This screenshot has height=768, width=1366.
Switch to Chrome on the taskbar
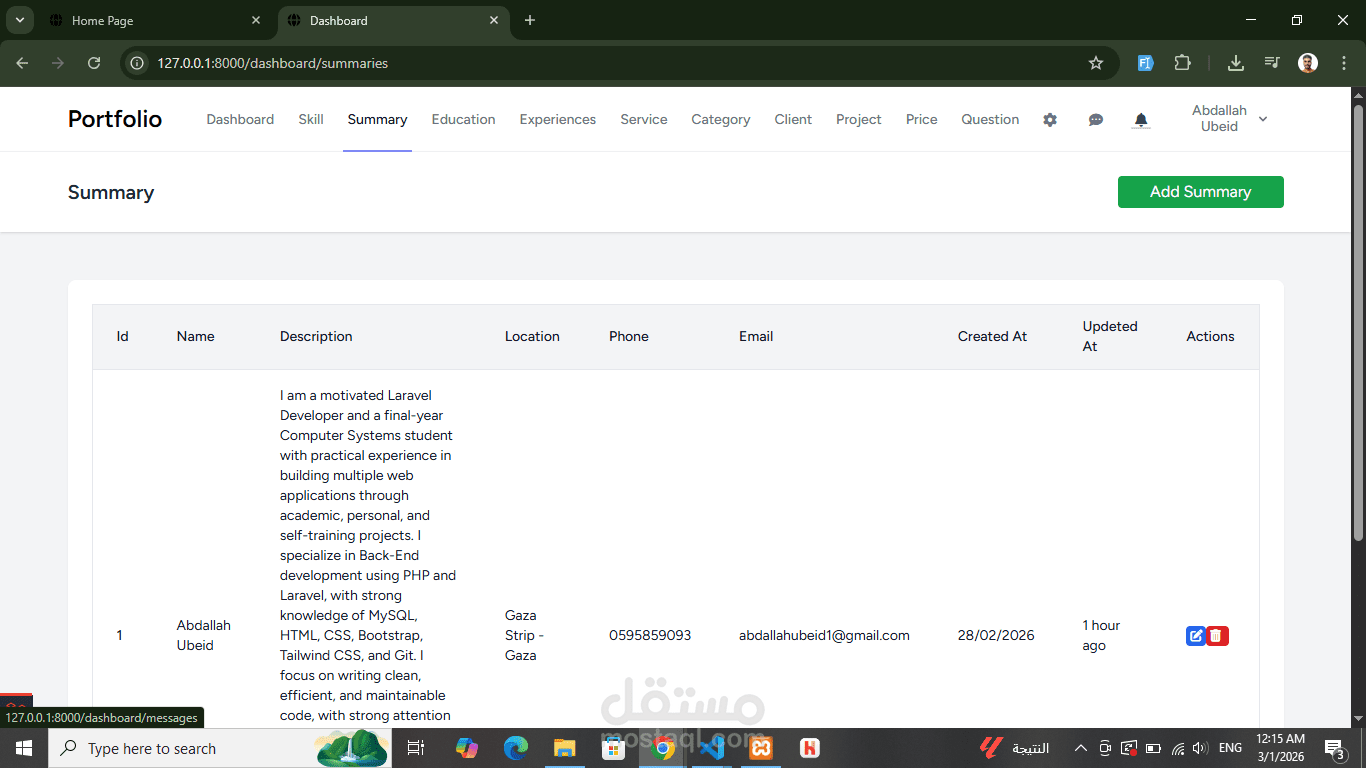[664, 748]
